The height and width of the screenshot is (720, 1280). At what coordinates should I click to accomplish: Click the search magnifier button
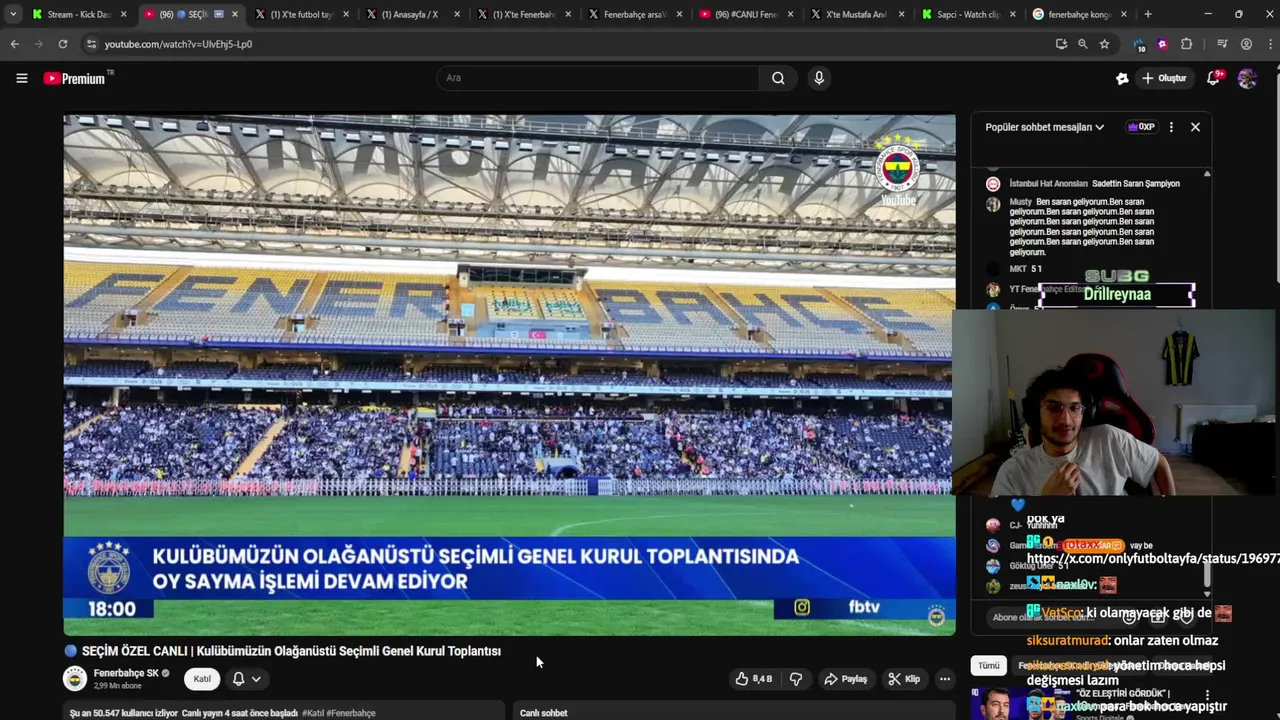pyautogui.click(x=778, y=78)
